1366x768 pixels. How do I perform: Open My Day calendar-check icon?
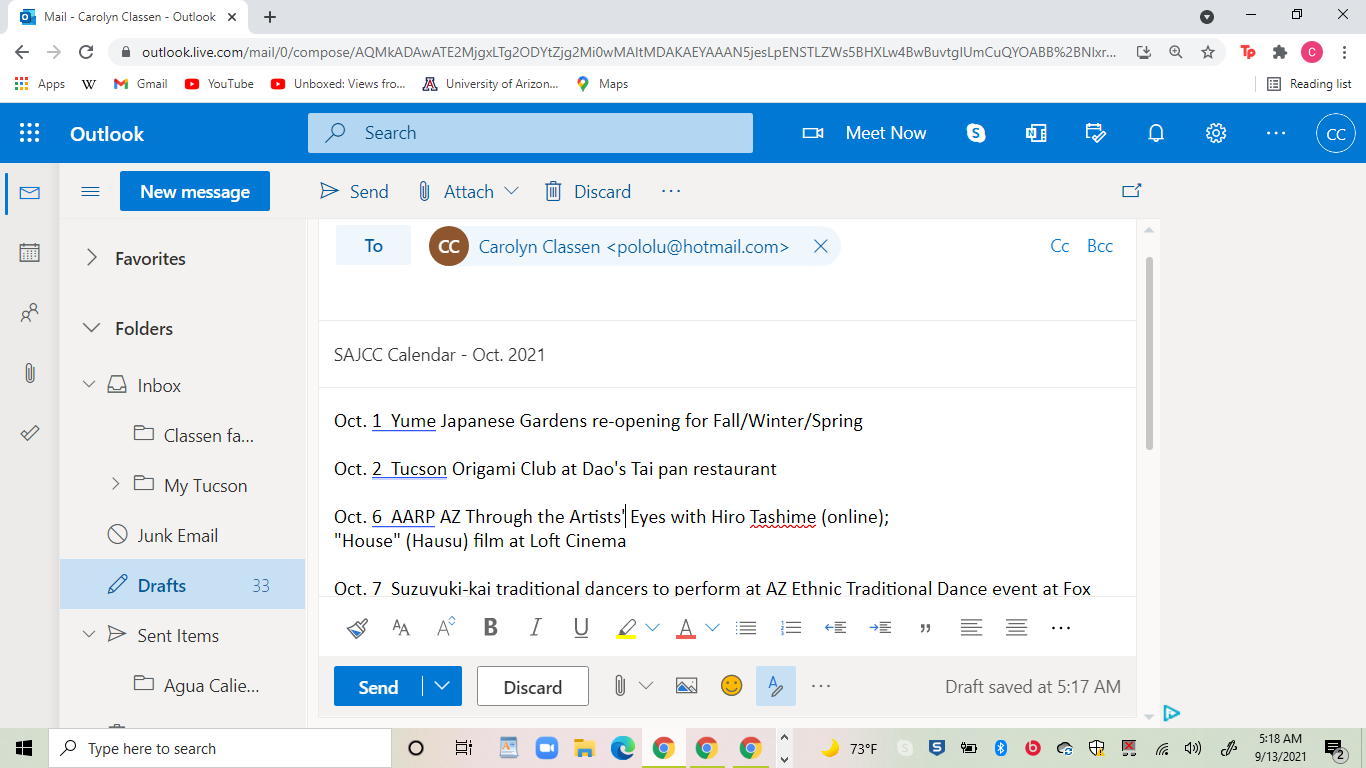1096,134
